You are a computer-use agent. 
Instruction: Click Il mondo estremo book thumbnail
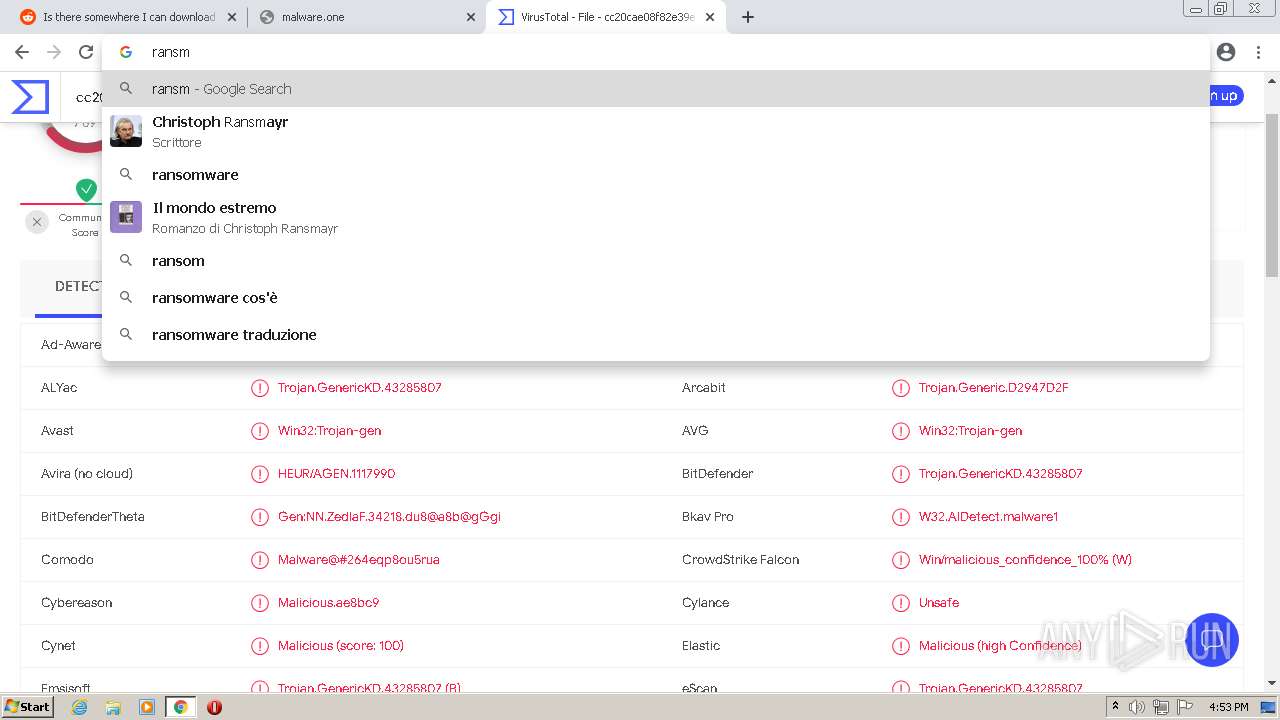[126, 217]
